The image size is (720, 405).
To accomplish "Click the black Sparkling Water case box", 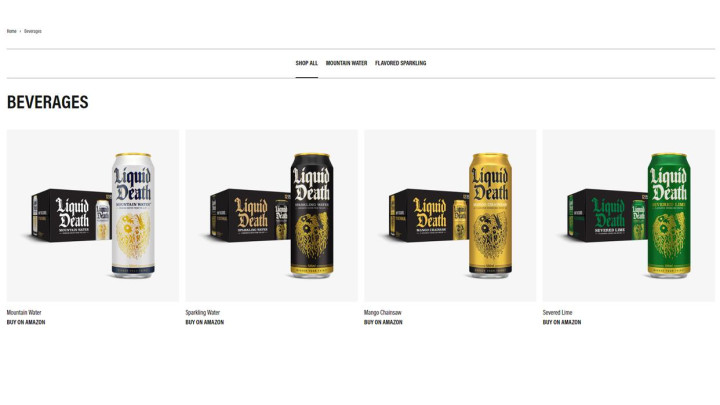I will [250, 215].
